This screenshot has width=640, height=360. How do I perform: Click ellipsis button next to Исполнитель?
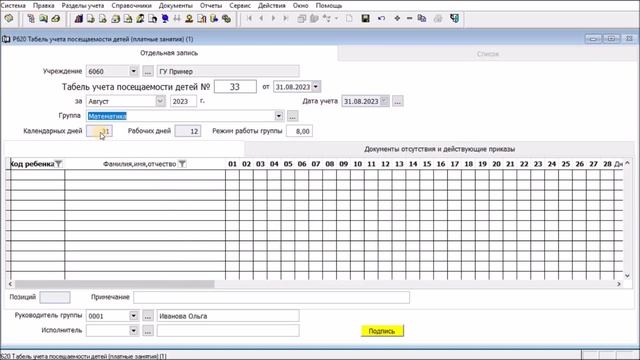(x=148, y=331)
